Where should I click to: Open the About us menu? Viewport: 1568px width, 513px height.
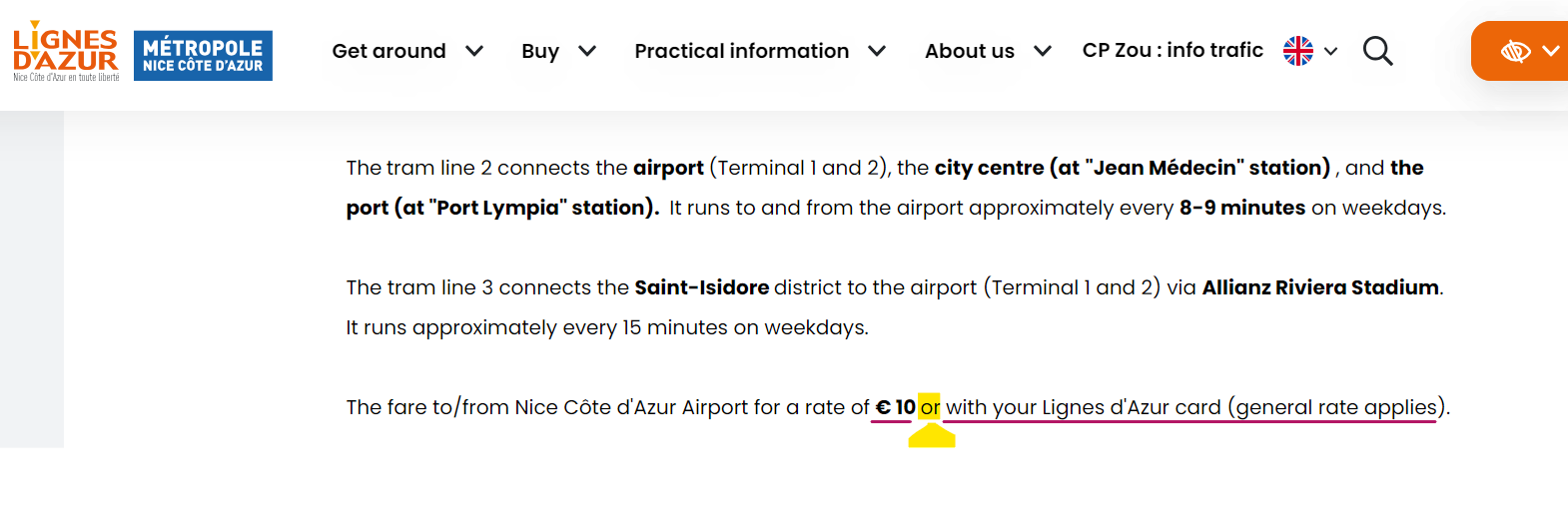tap(970, 51)
